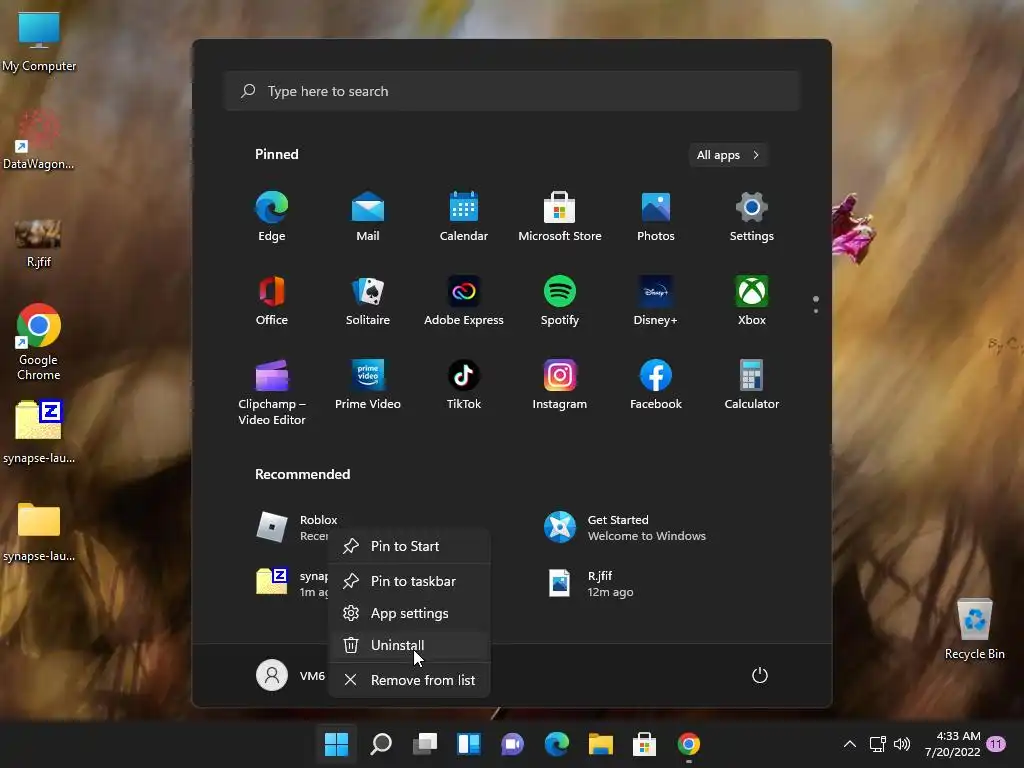The width and height of the screenshot is (1024, 768).
Task: Launch Edge from the taskbar
Action: tap(556, 744)
